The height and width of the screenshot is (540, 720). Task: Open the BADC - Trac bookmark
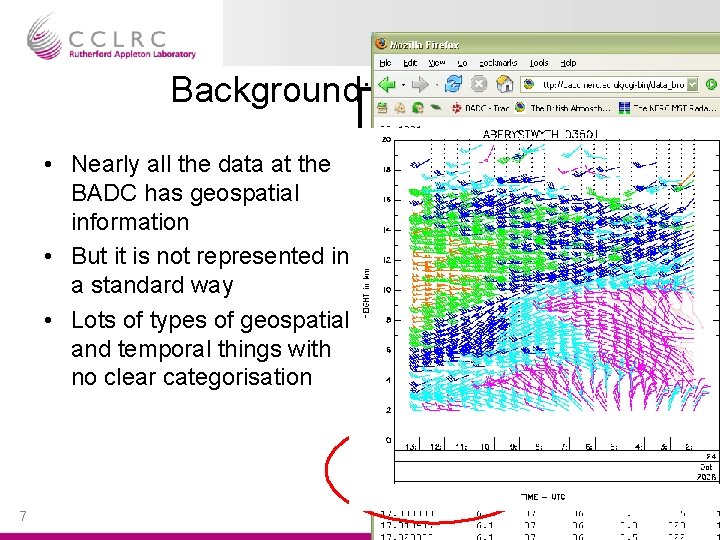click(x=480, y=108)
